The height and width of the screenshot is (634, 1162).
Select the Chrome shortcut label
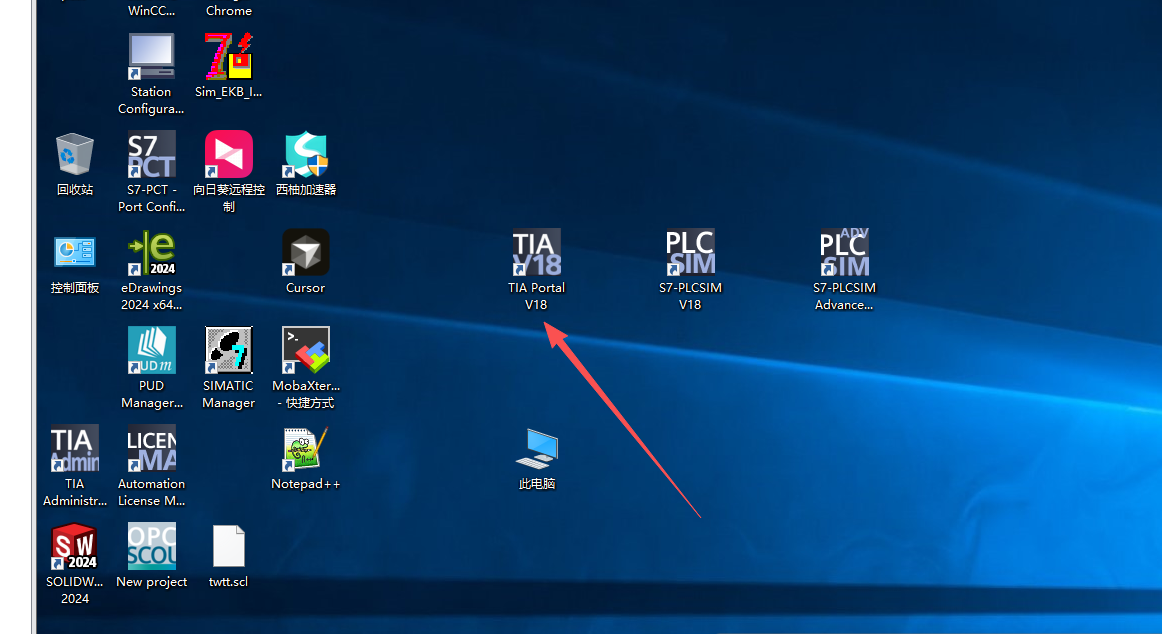click(228, 11)
